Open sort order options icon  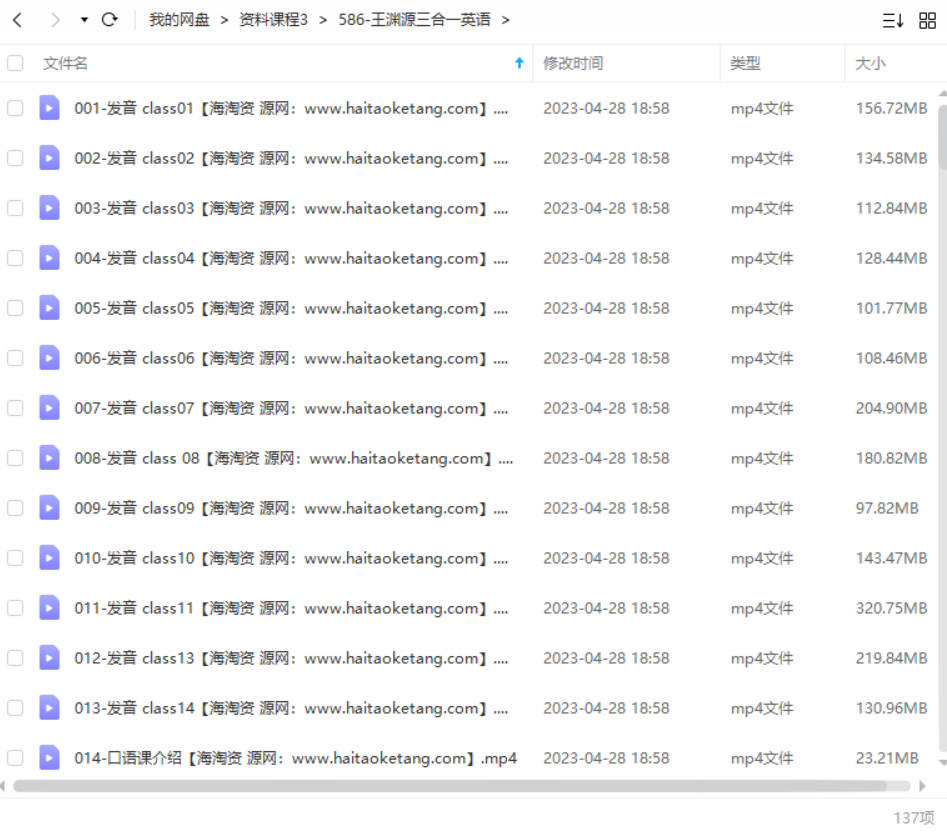(x=893, y=21)
